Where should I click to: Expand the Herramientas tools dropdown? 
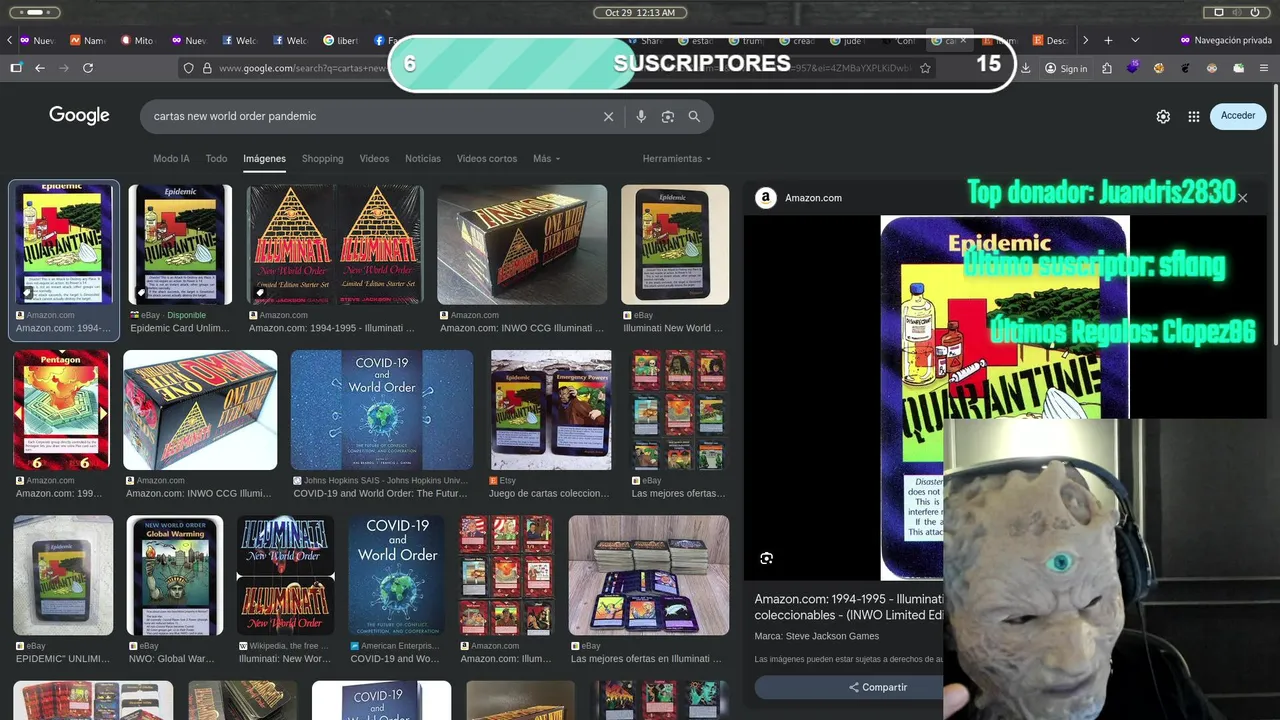pyautogui.click(x=677, y=158)
